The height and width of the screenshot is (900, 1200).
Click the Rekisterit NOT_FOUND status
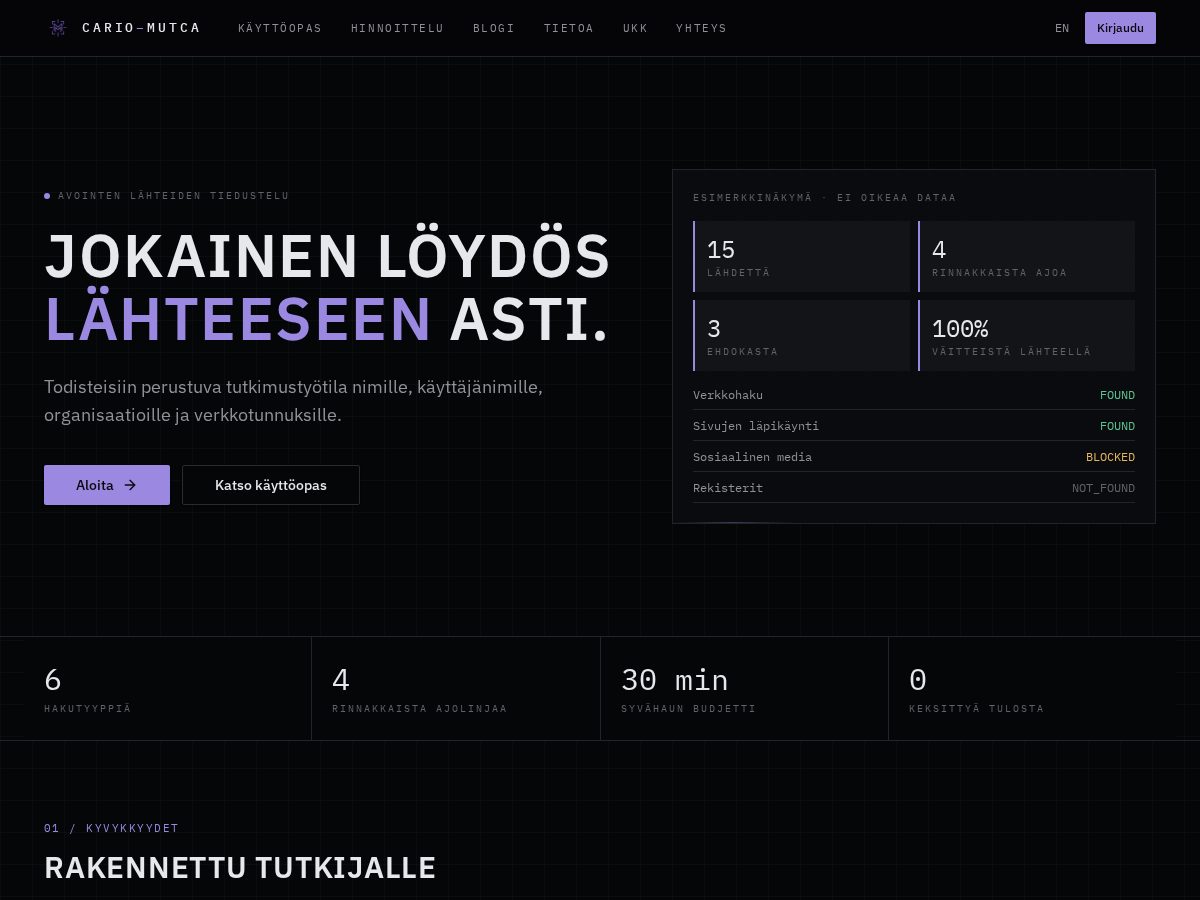[1103, 488]
